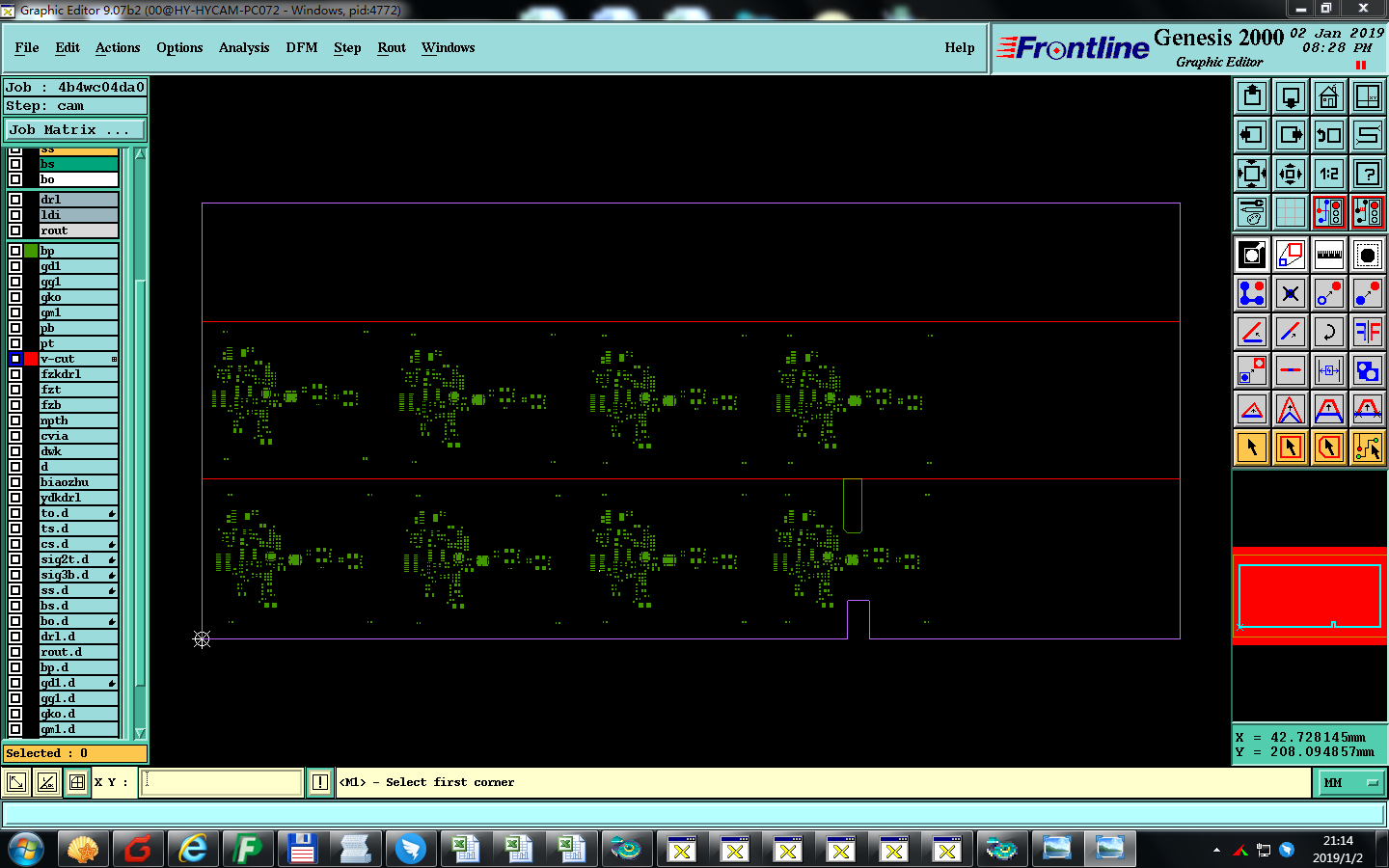1389x868 pixels.
Task: Click the net-select arrow icon
Action: click(1368, 448)
